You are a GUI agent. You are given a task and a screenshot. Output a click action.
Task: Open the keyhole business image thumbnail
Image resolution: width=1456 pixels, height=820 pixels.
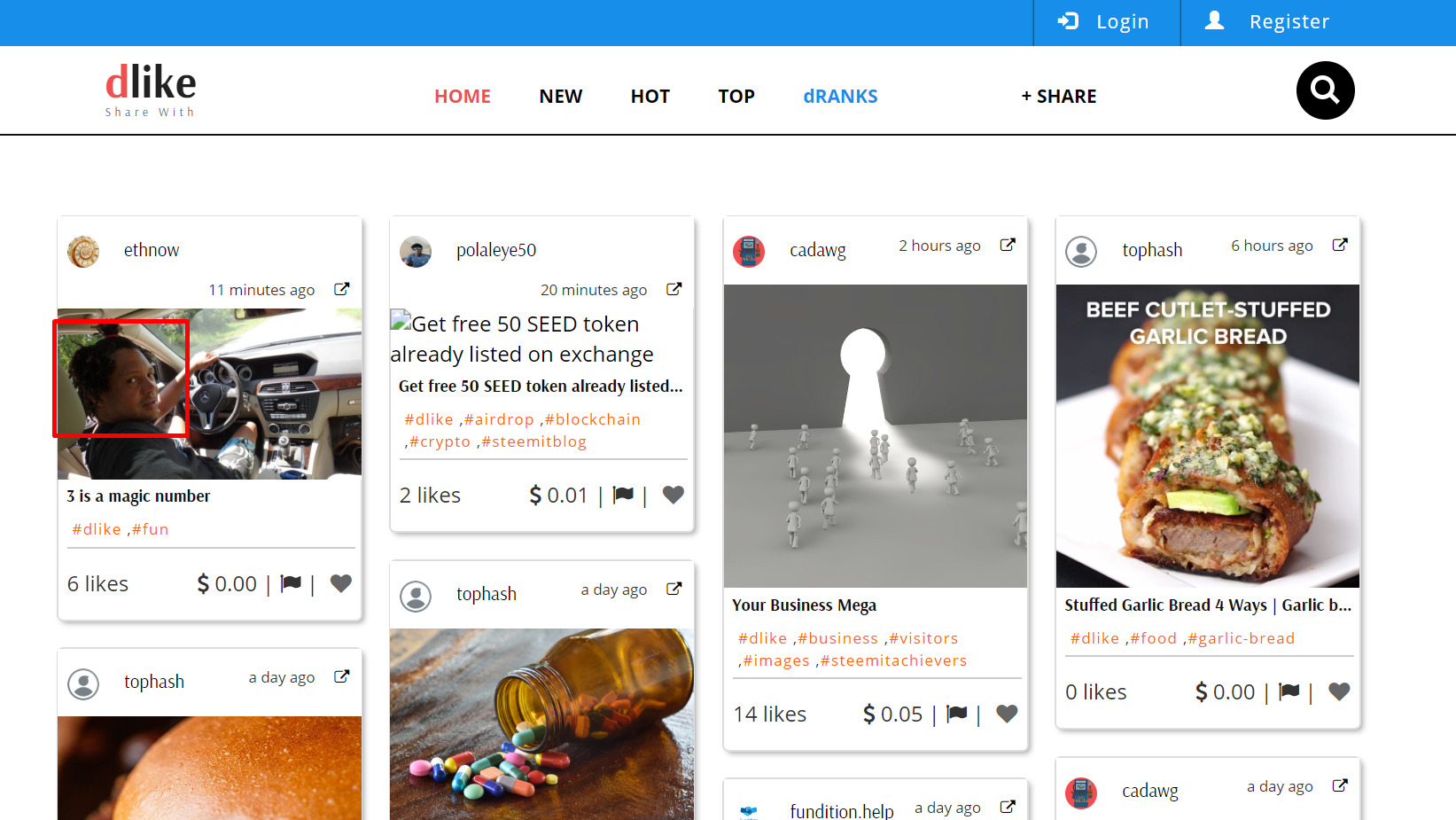tap(876, 436)
